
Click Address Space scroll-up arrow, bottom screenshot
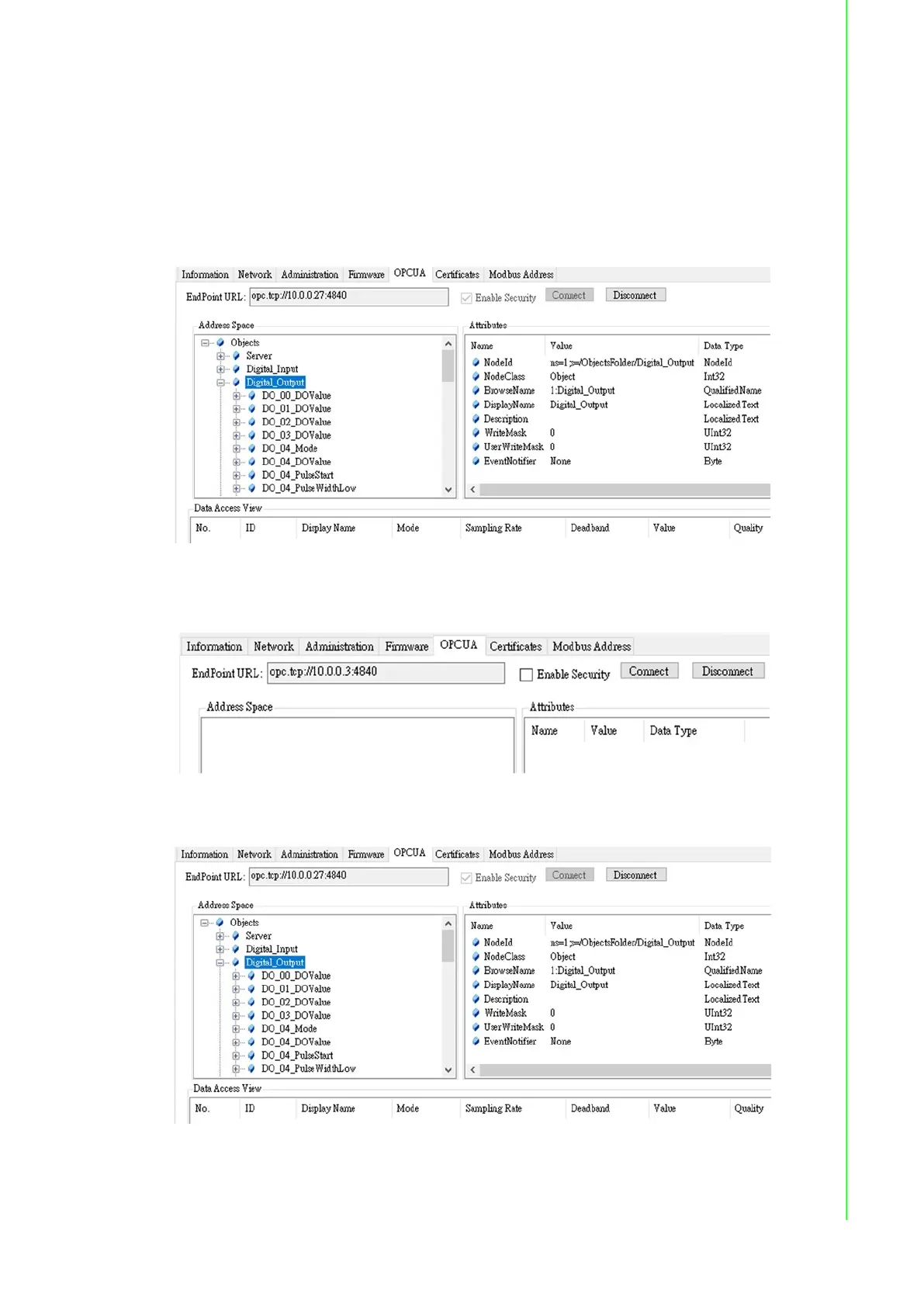click(x=448, y=924)
